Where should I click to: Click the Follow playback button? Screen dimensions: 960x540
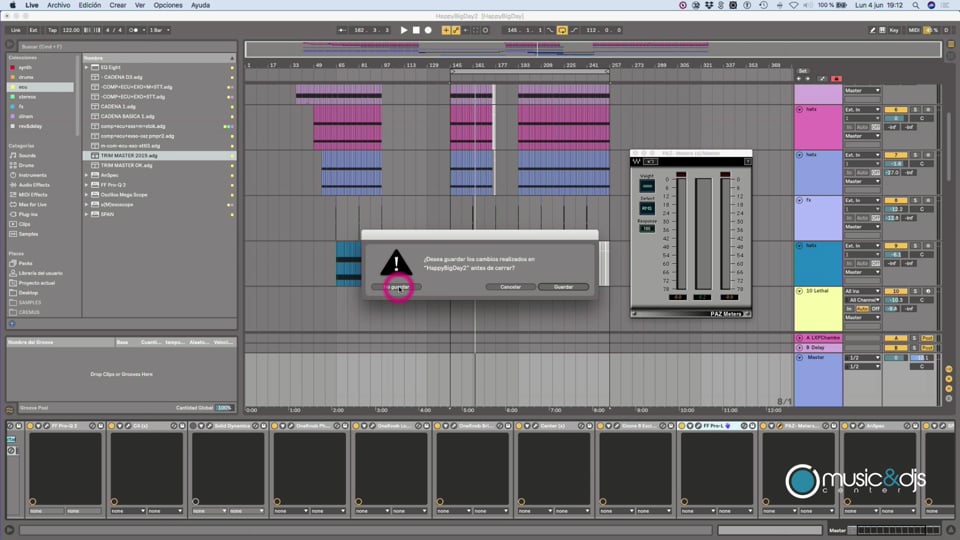[x=342, y=30]
